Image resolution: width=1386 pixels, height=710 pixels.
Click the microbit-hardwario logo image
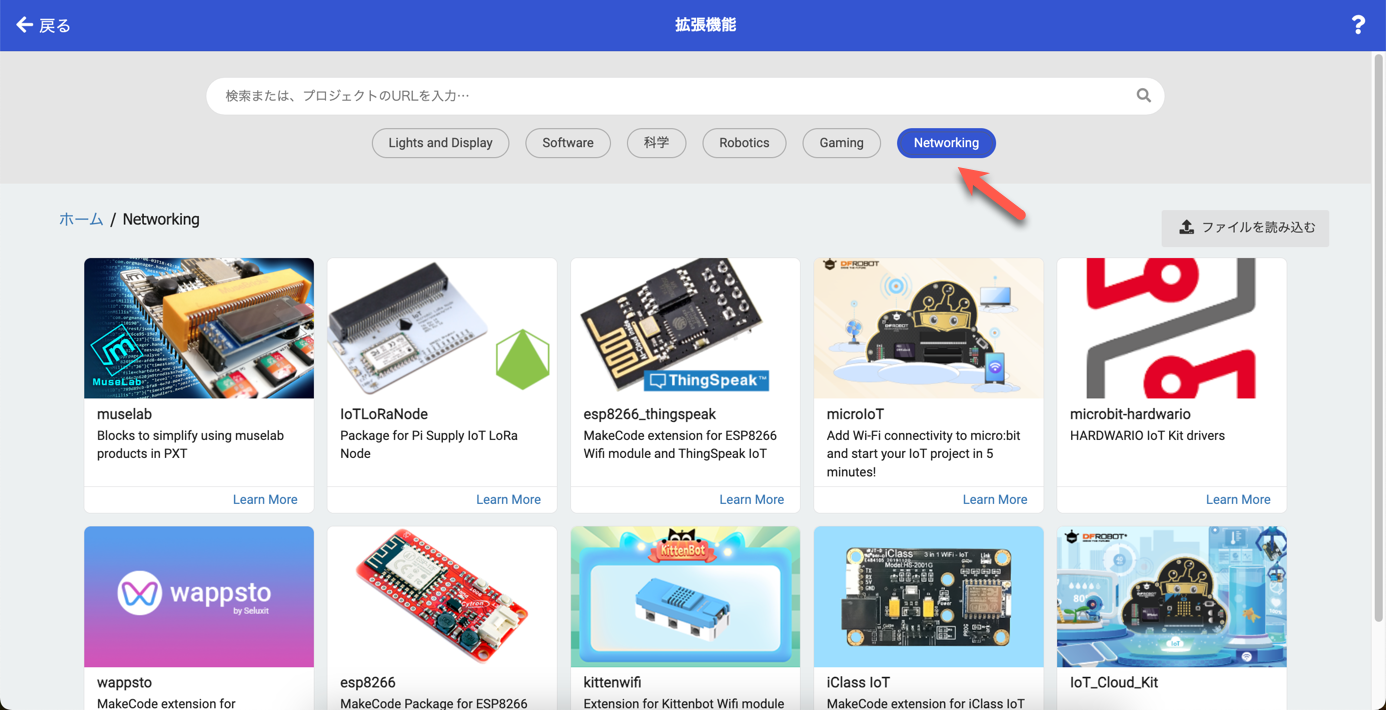coord(1171,328)
